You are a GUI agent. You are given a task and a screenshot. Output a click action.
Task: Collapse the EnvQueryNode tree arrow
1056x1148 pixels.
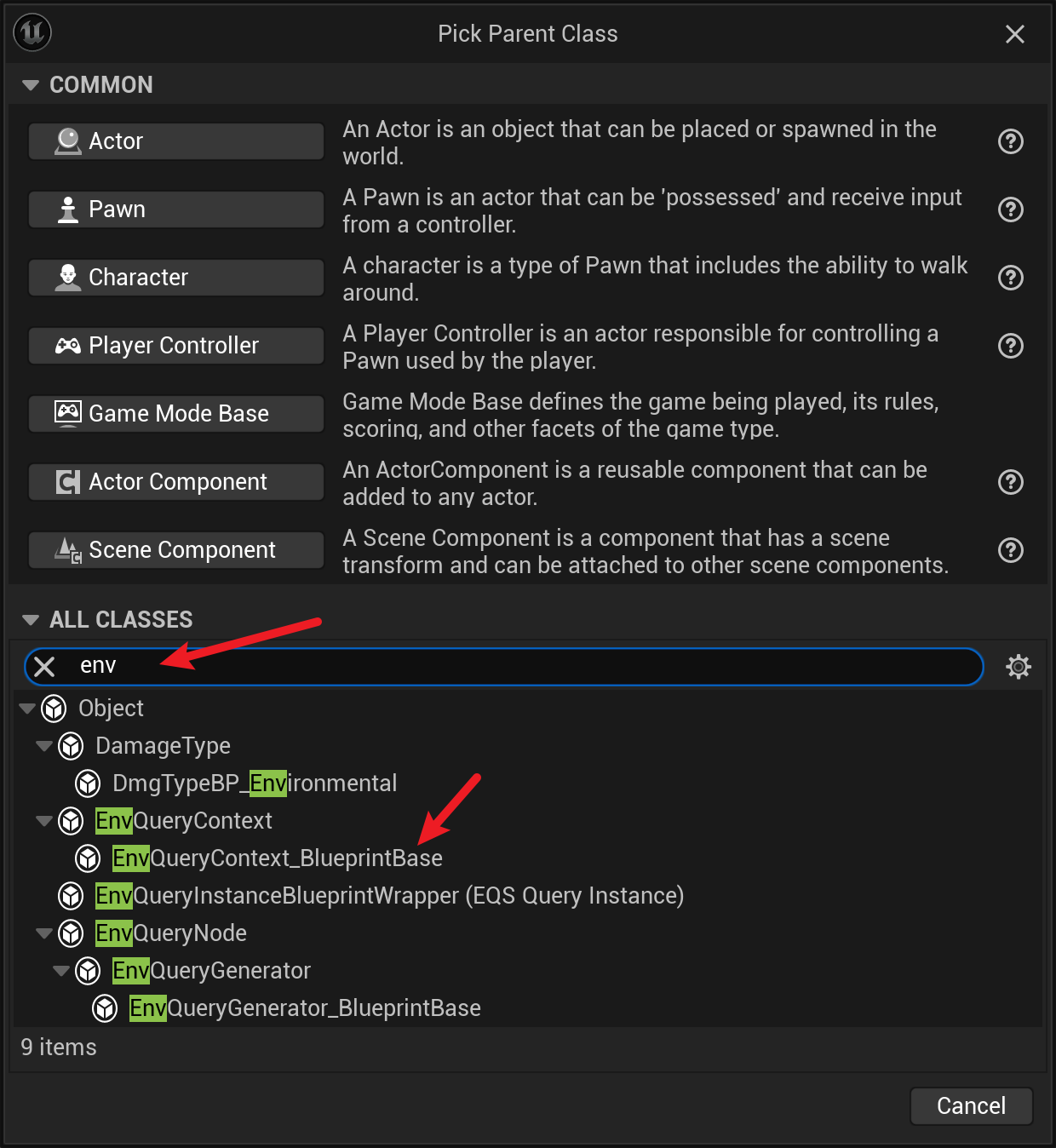tap(44, 933)
